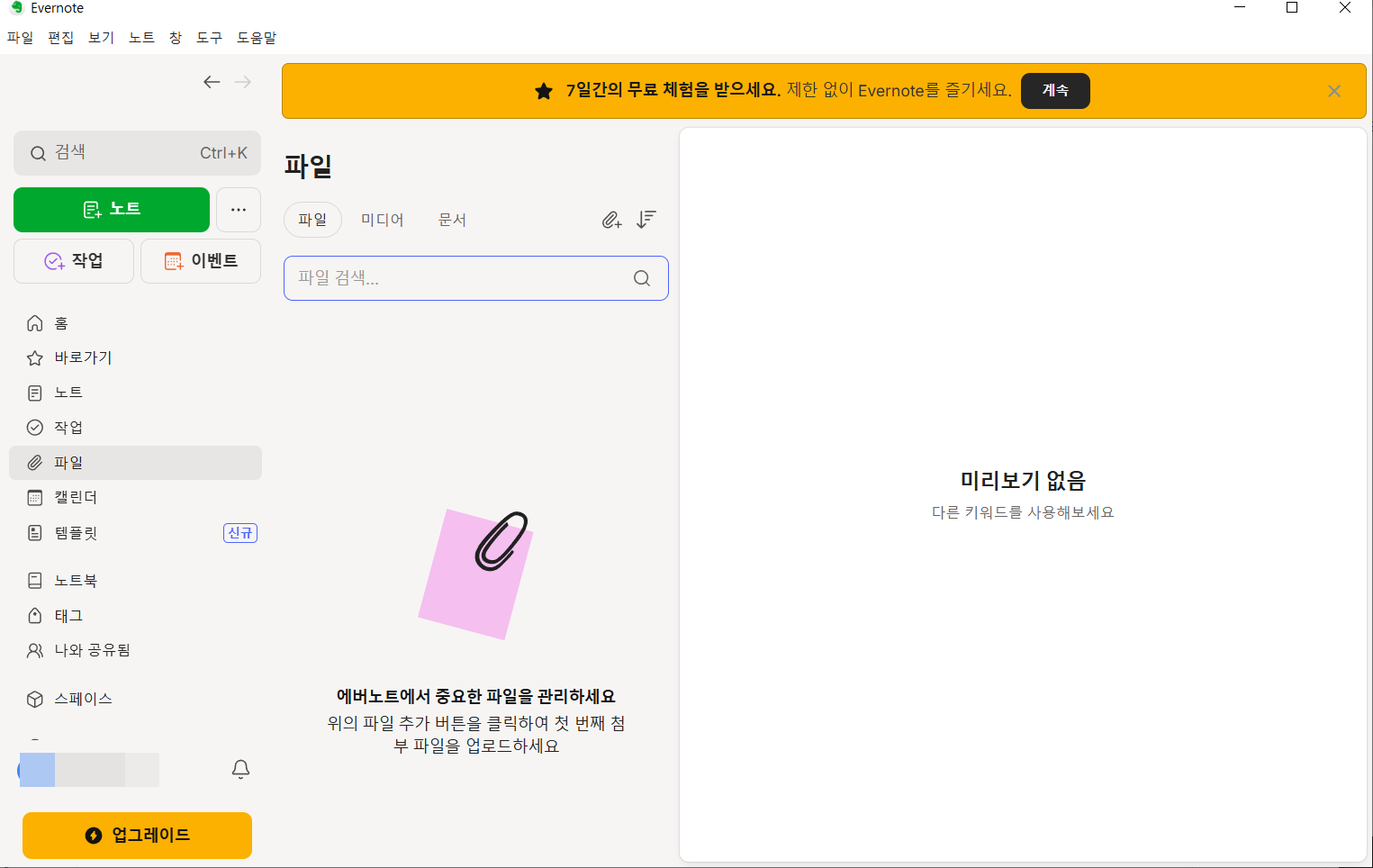This screenshot has width=1373, height=868.
Task: Open 스페이스 in the sidebar
Action: 135,699
